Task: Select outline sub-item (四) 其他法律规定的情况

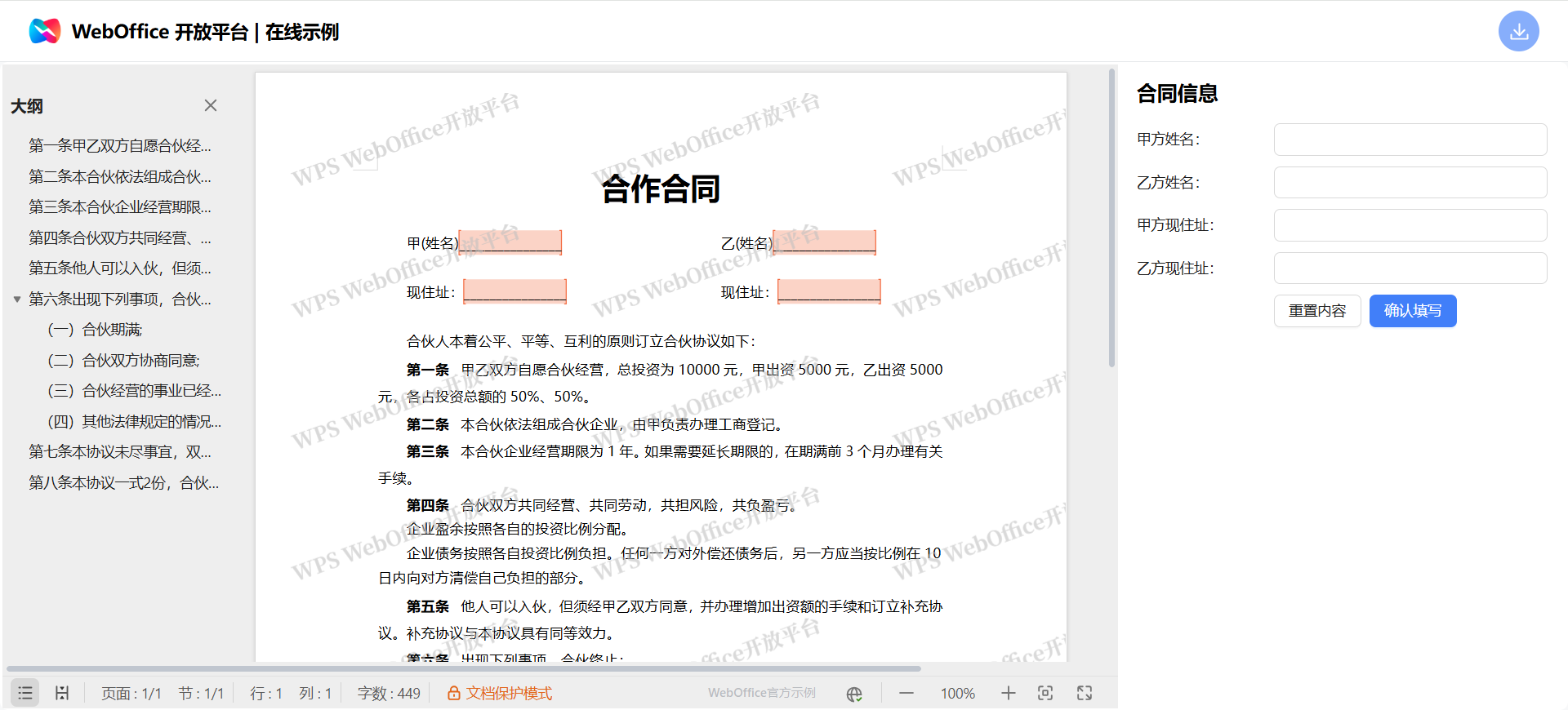Action: tap(134, 422)
